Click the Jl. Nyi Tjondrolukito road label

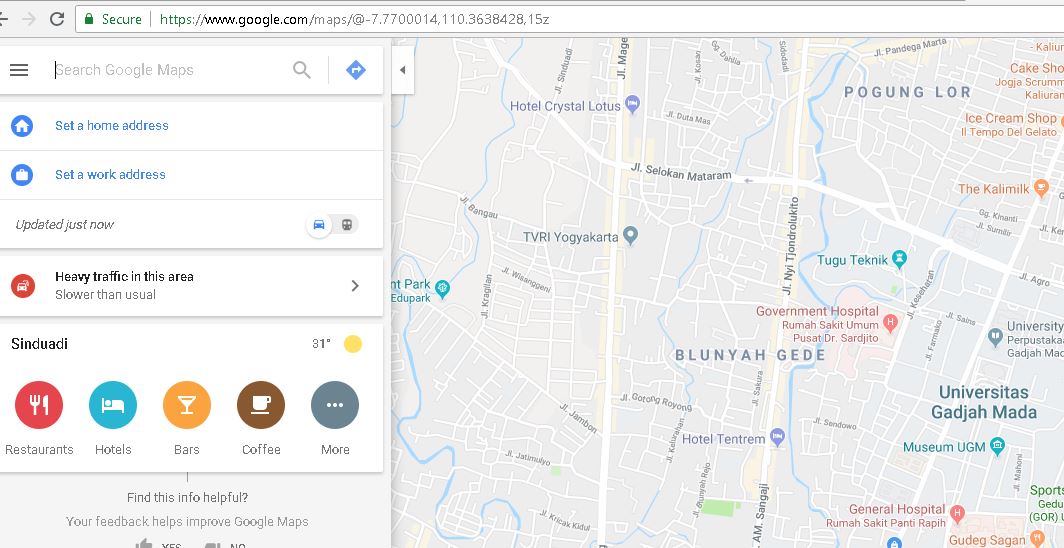coord(791,246)
